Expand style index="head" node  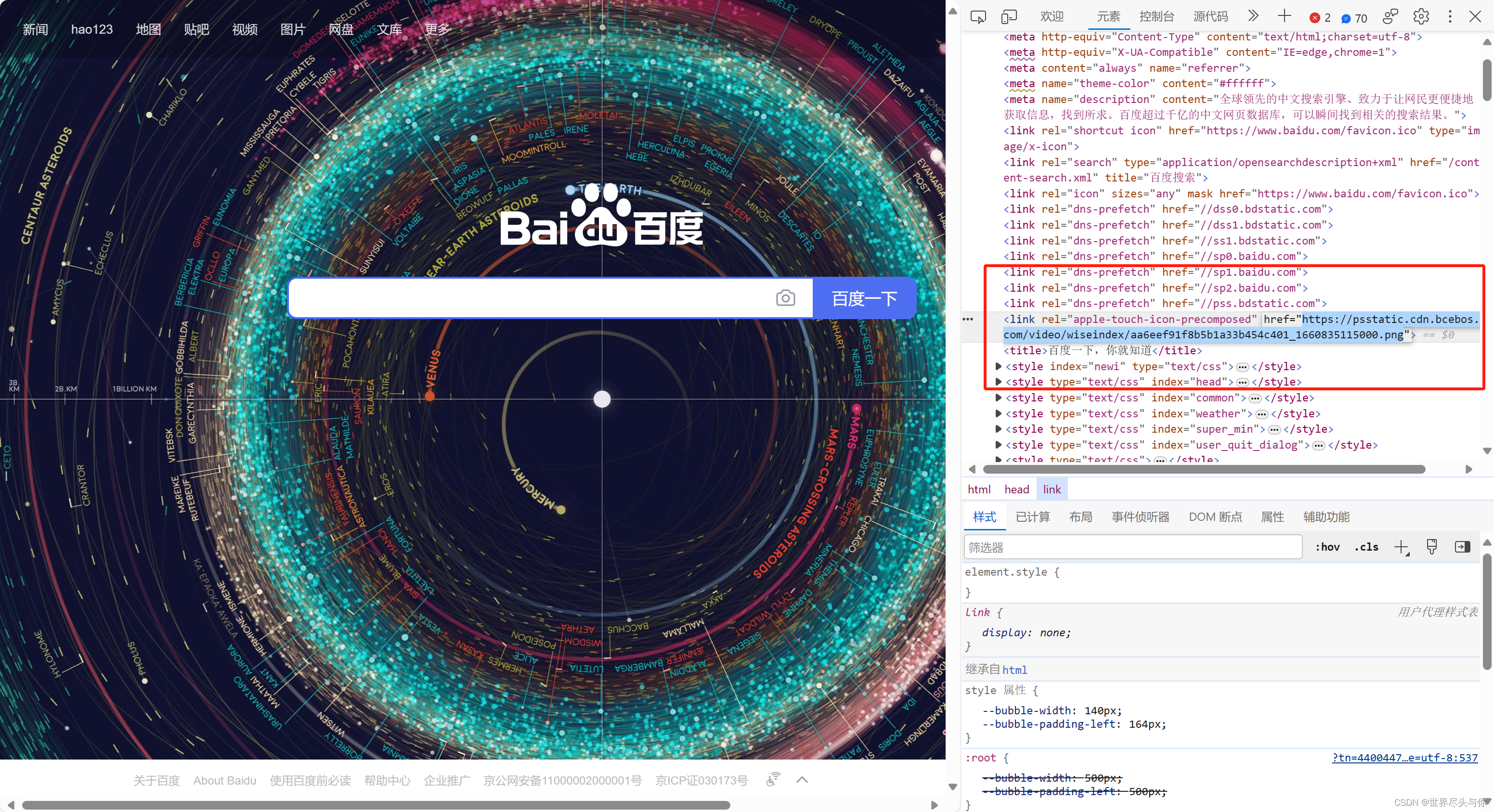click(x=998, y=382)
